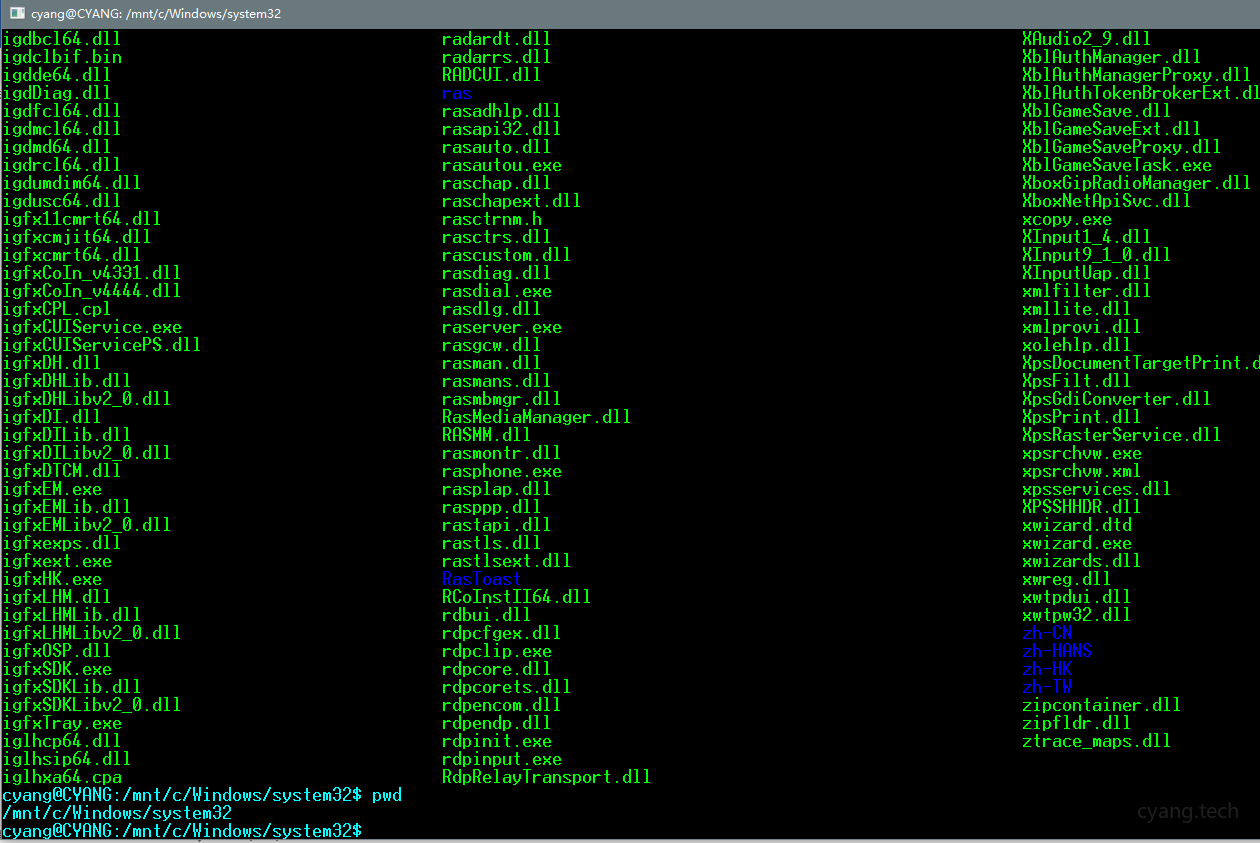Click the zipfldr.dll file entry
Image resolution: width=1260 pixels, height=843 pixels.
coord(1076,723)
